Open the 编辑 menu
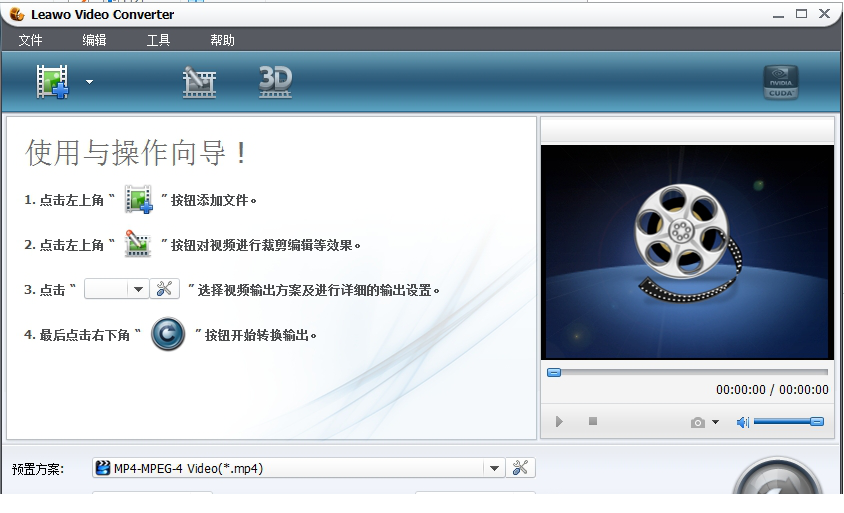 94,40
